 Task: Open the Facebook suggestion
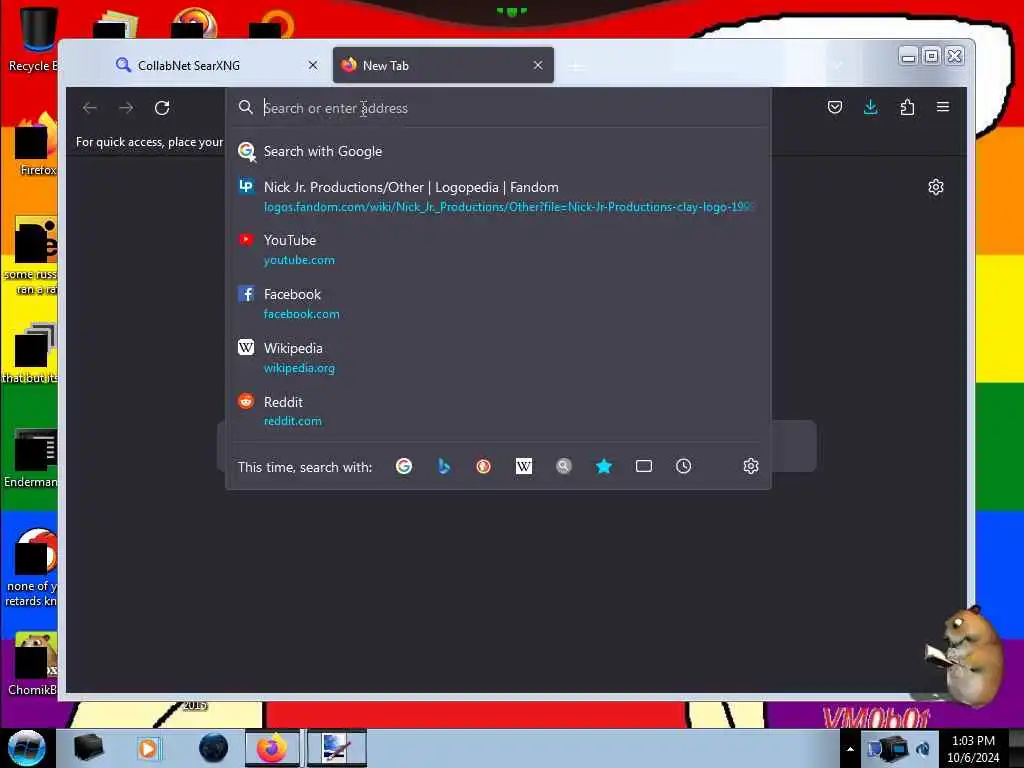[x=498, y=304]
